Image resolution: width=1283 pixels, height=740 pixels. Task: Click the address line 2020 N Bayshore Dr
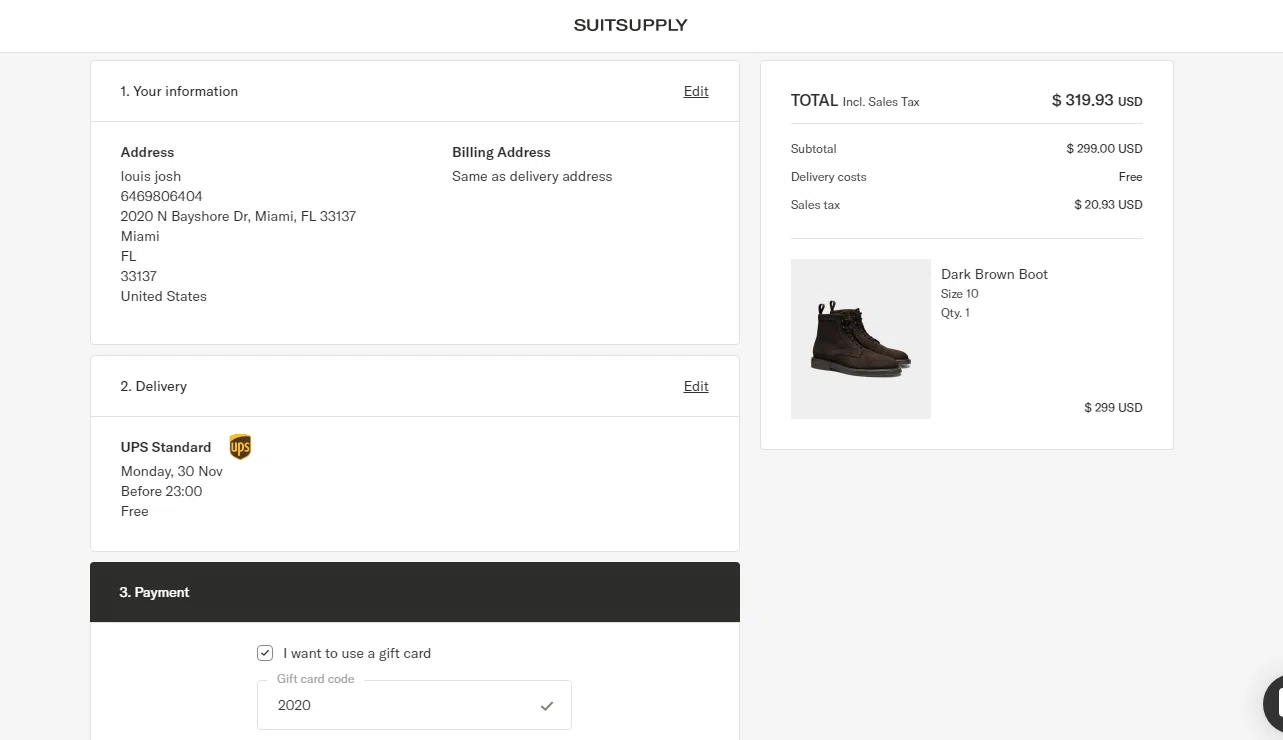[x=238, y=216]
